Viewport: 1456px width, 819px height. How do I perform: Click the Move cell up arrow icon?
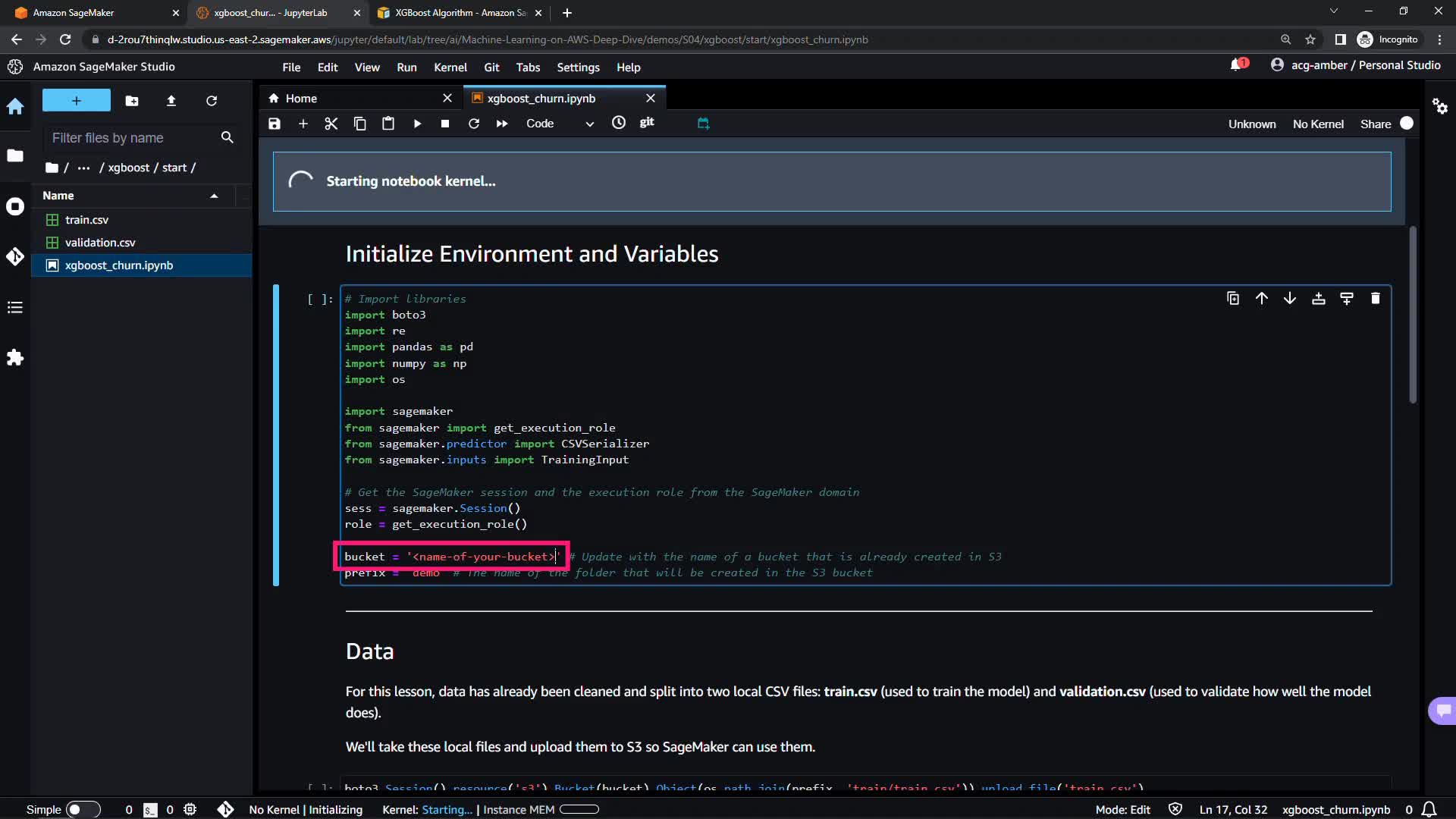(1261, 299)
